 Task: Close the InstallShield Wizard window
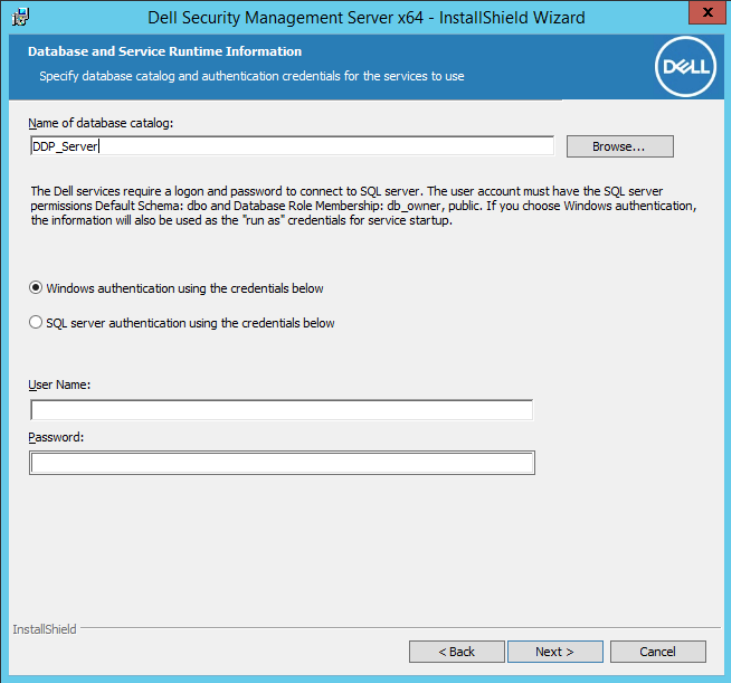coord(707,12)
